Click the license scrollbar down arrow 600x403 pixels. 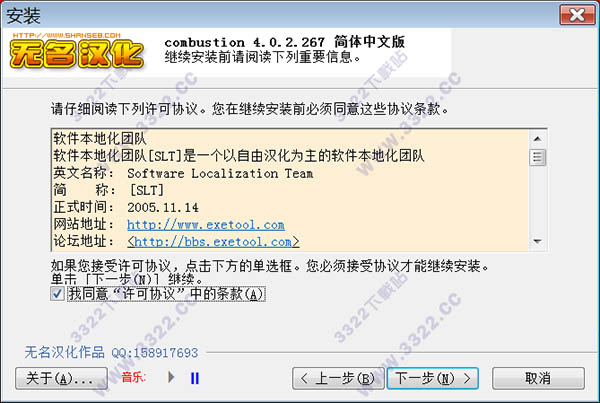coord(538,241)
